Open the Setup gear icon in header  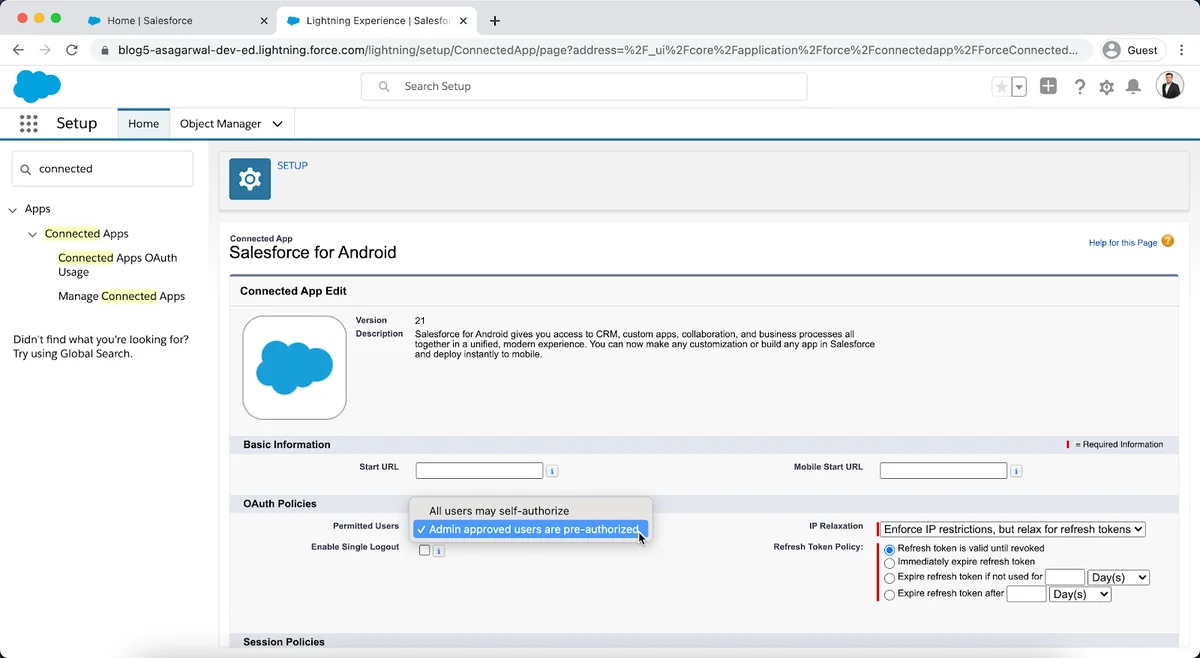point(1106,87)
